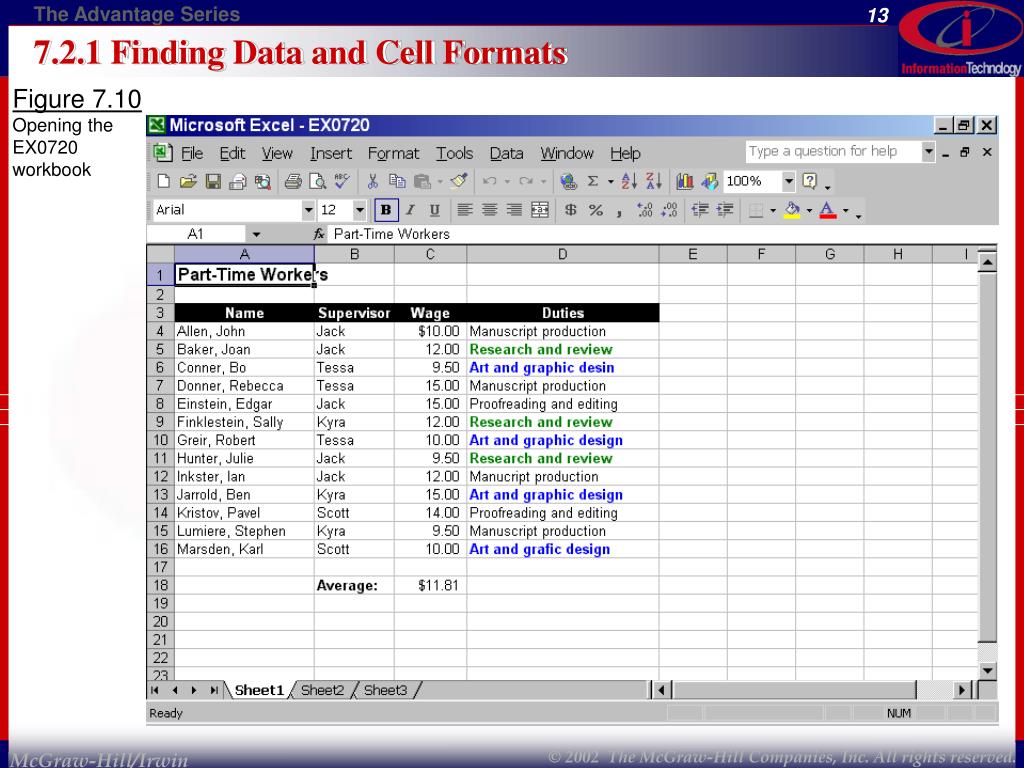Open the font size dropdown (12)
The height and width of the screenshot is (768, 1024).
point(360,210)
